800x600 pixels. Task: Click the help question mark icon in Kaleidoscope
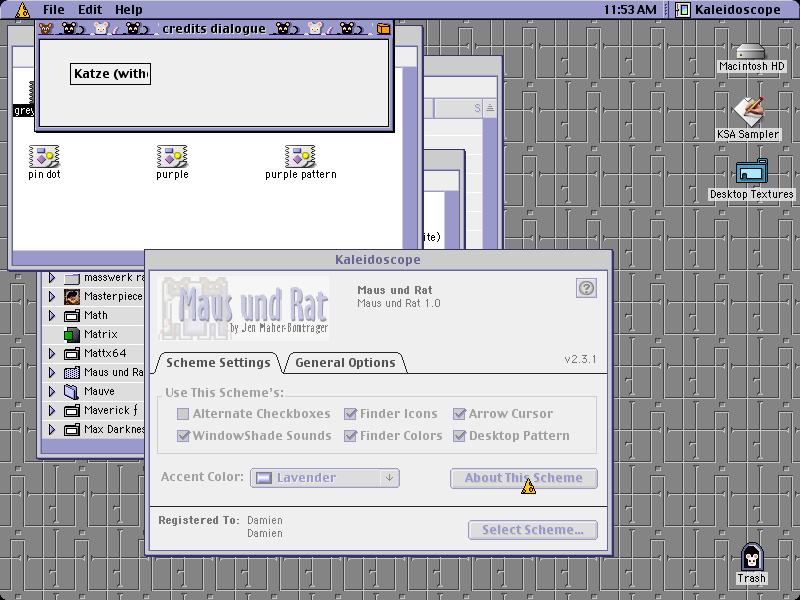click(x=586, y=288)
